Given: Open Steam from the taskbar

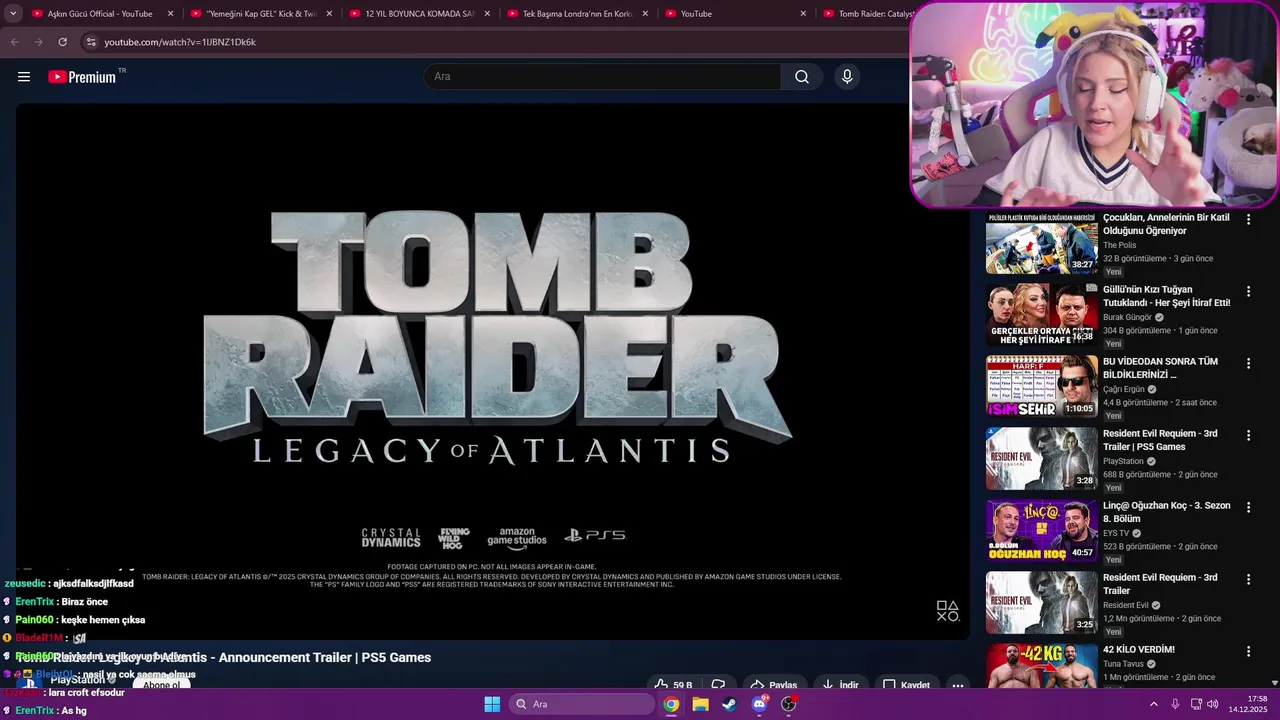Looking at the screenshot, I should [x=729, y=704].
